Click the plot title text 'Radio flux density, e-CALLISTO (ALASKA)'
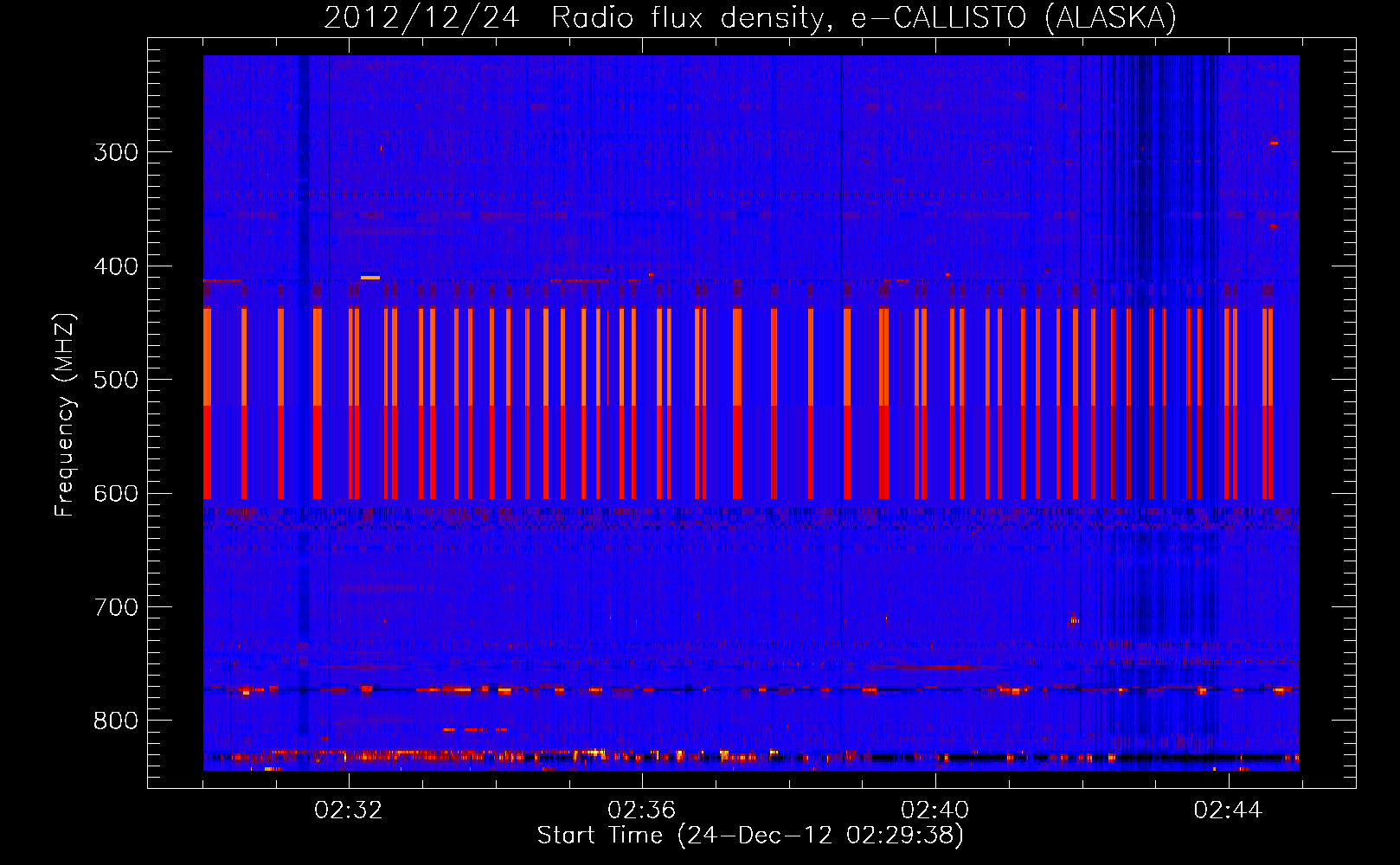The image size is (1400, 865). tap(864, 17)
